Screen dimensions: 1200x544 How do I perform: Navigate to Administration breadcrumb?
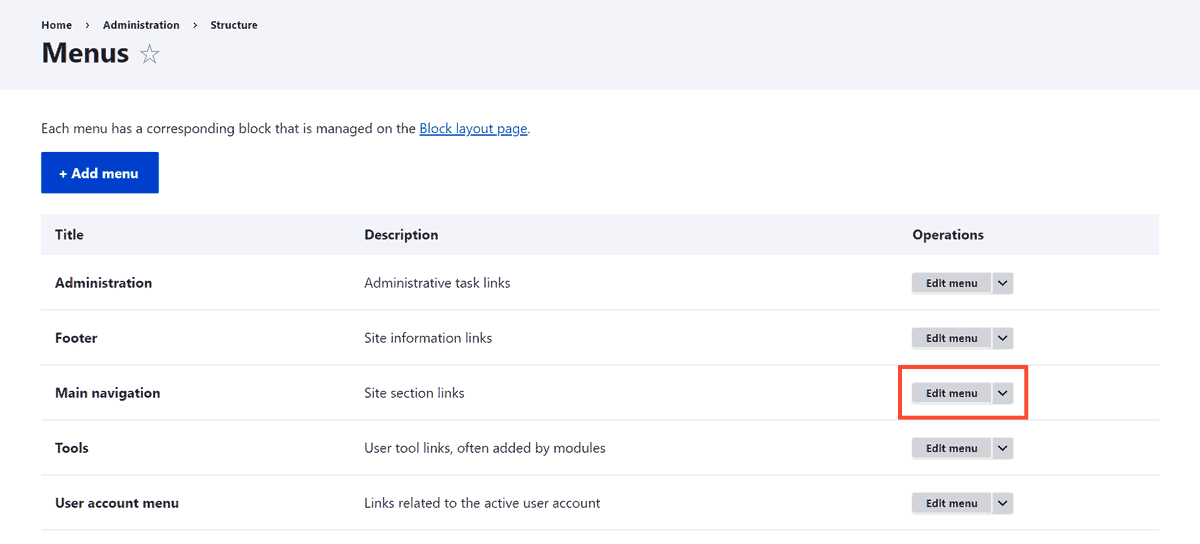[x=141, y=25]
